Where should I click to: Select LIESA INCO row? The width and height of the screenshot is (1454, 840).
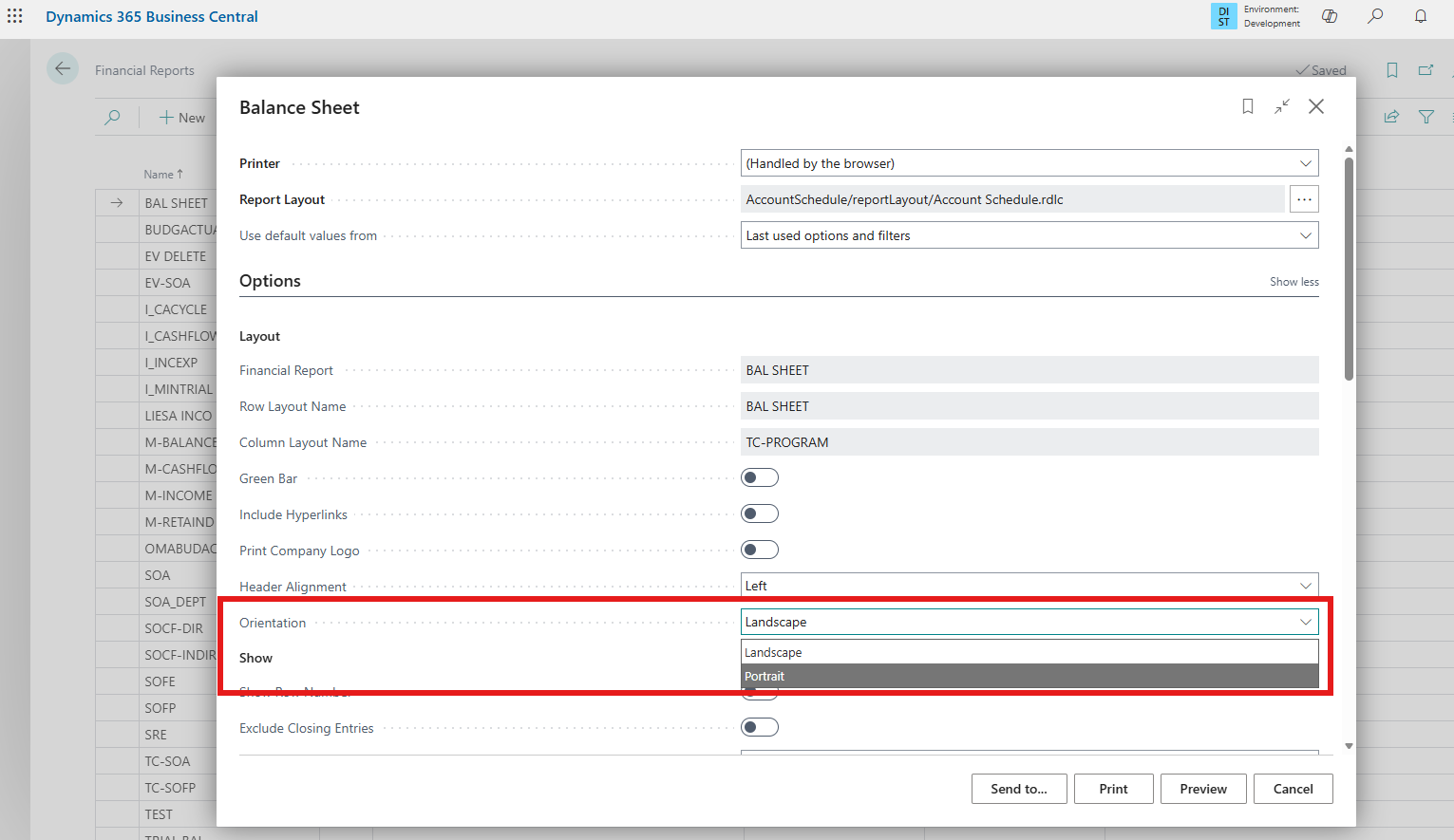point(179,416)
